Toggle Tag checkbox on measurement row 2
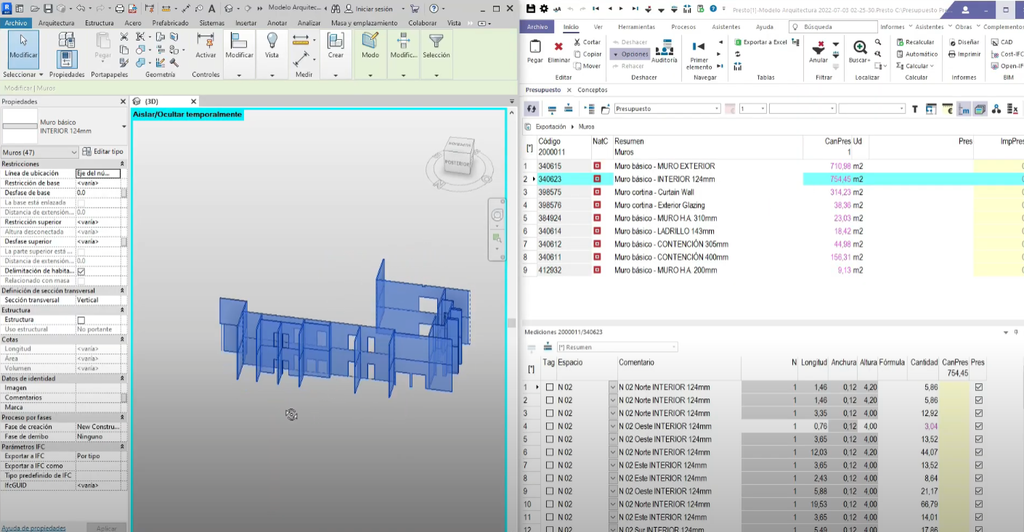This screenshot has width=1024, height=532. (x=549, y=400)
